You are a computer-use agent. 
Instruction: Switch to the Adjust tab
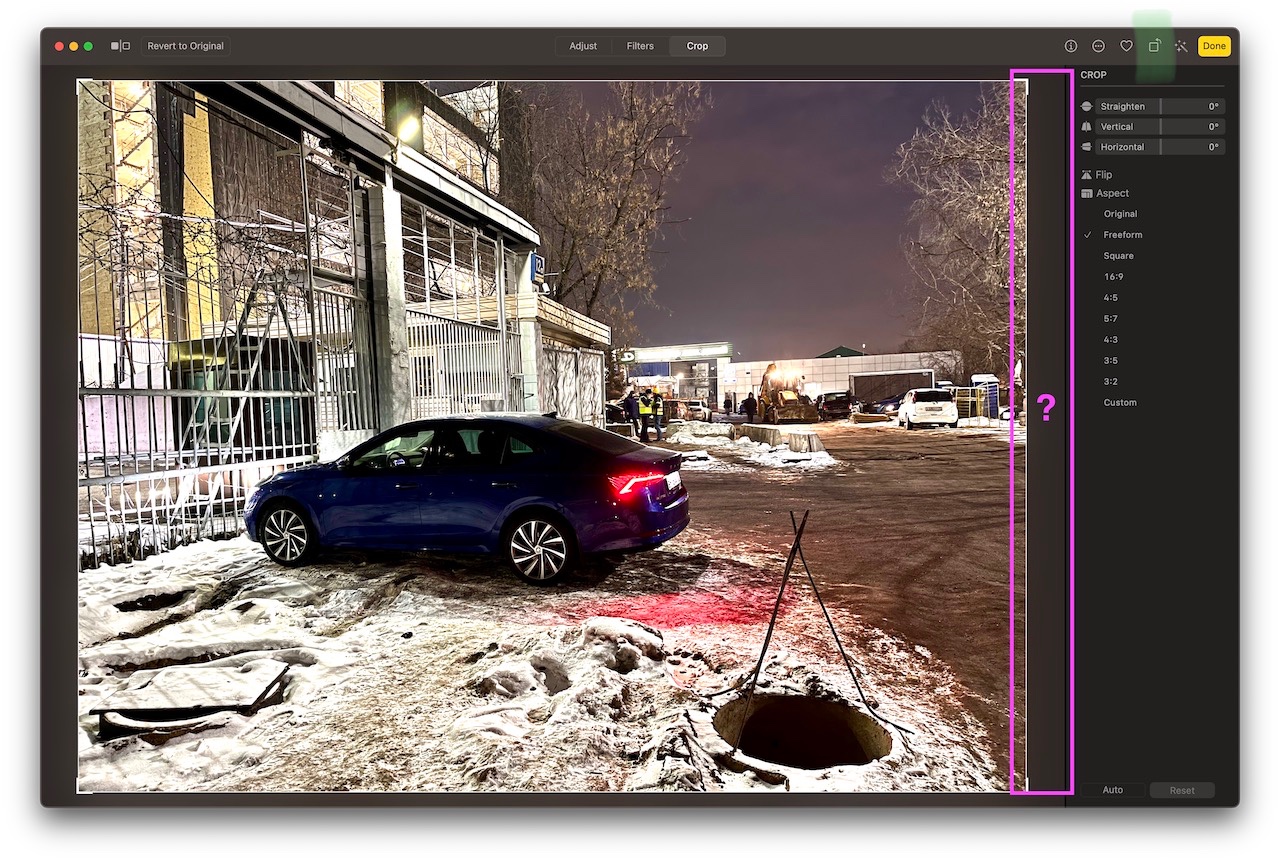point(583,46)
